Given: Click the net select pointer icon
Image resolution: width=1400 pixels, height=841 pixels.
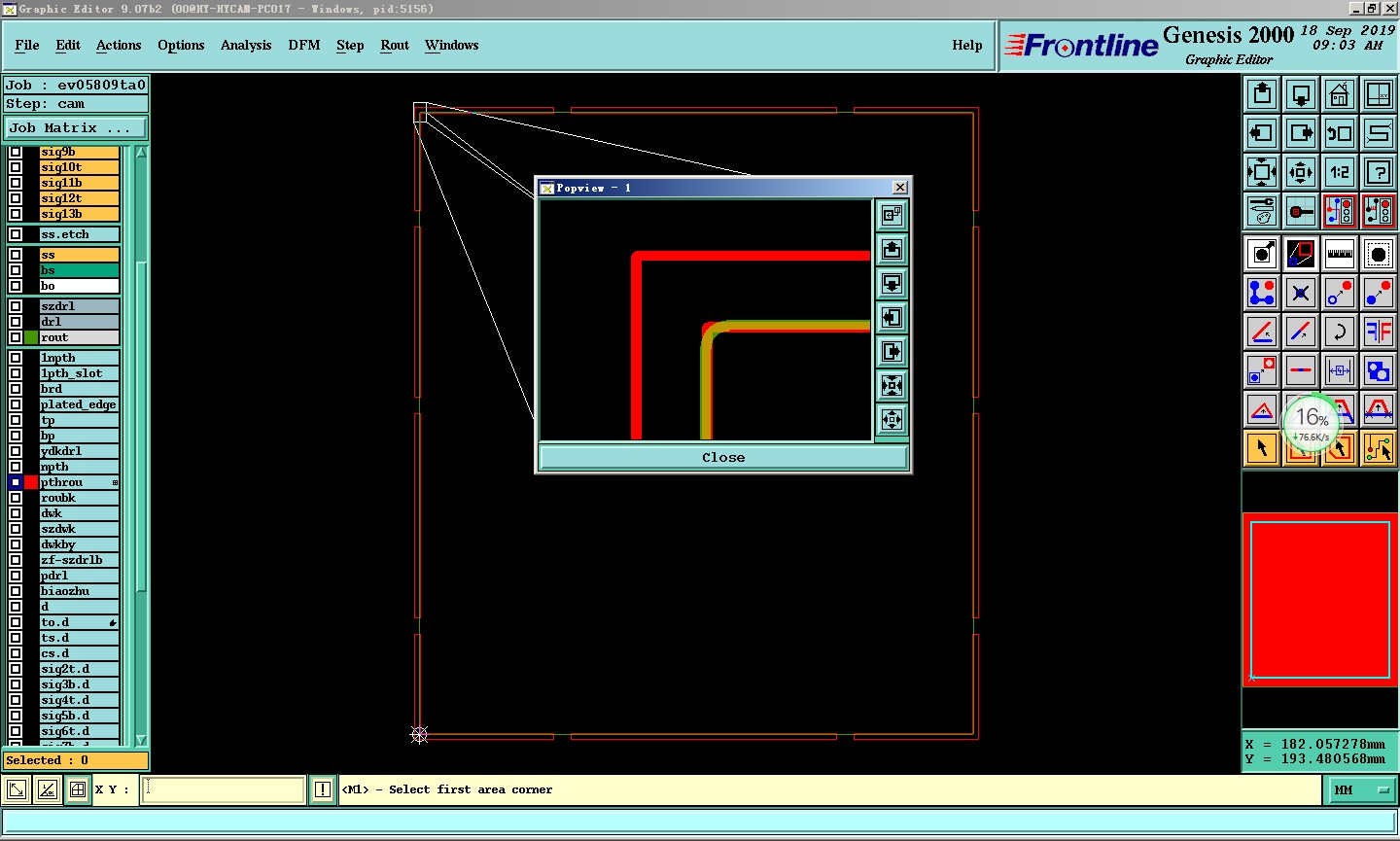Looking at the screenshot, I should [x=1379, y=448].
